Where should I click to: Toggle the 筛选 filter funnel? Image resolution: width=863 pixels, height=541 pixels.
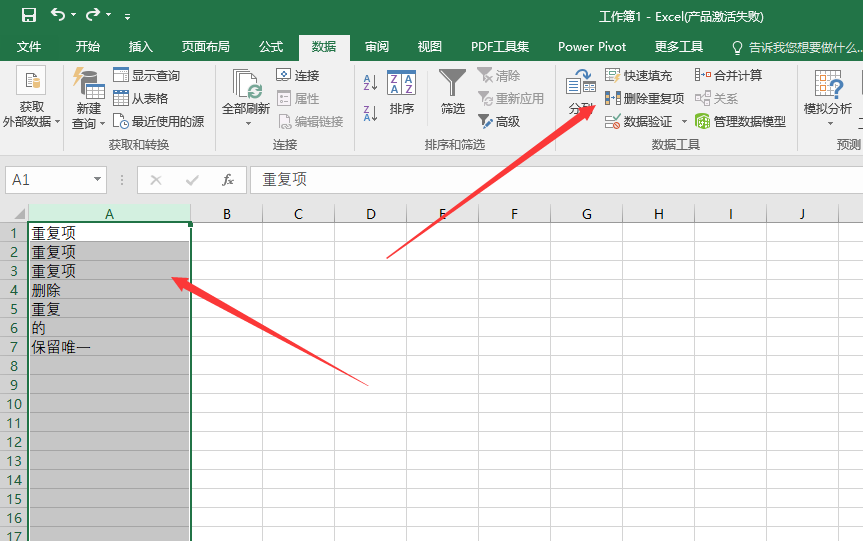tap(453, 94)
